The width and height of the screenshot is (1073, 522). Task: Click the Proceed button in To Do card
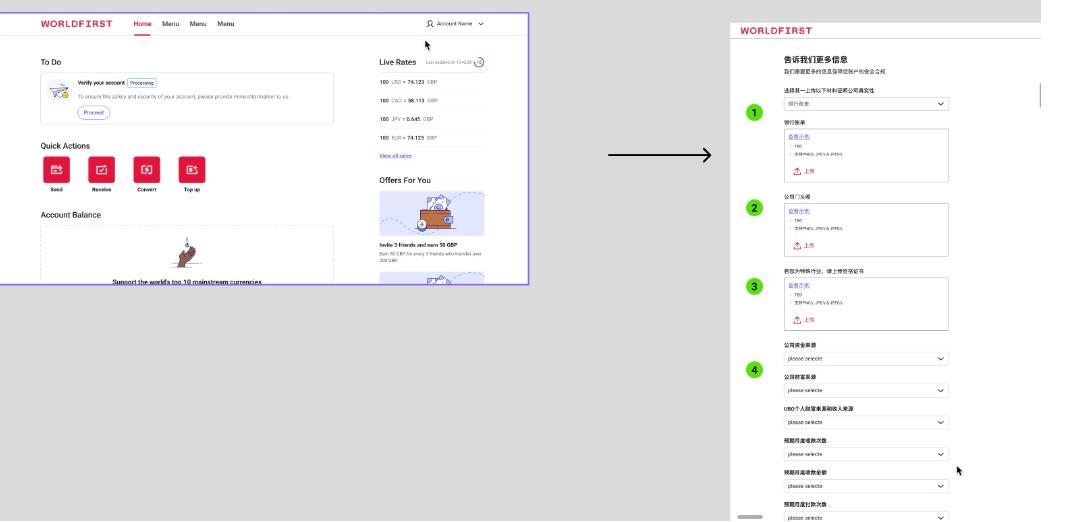coord(93,113)
